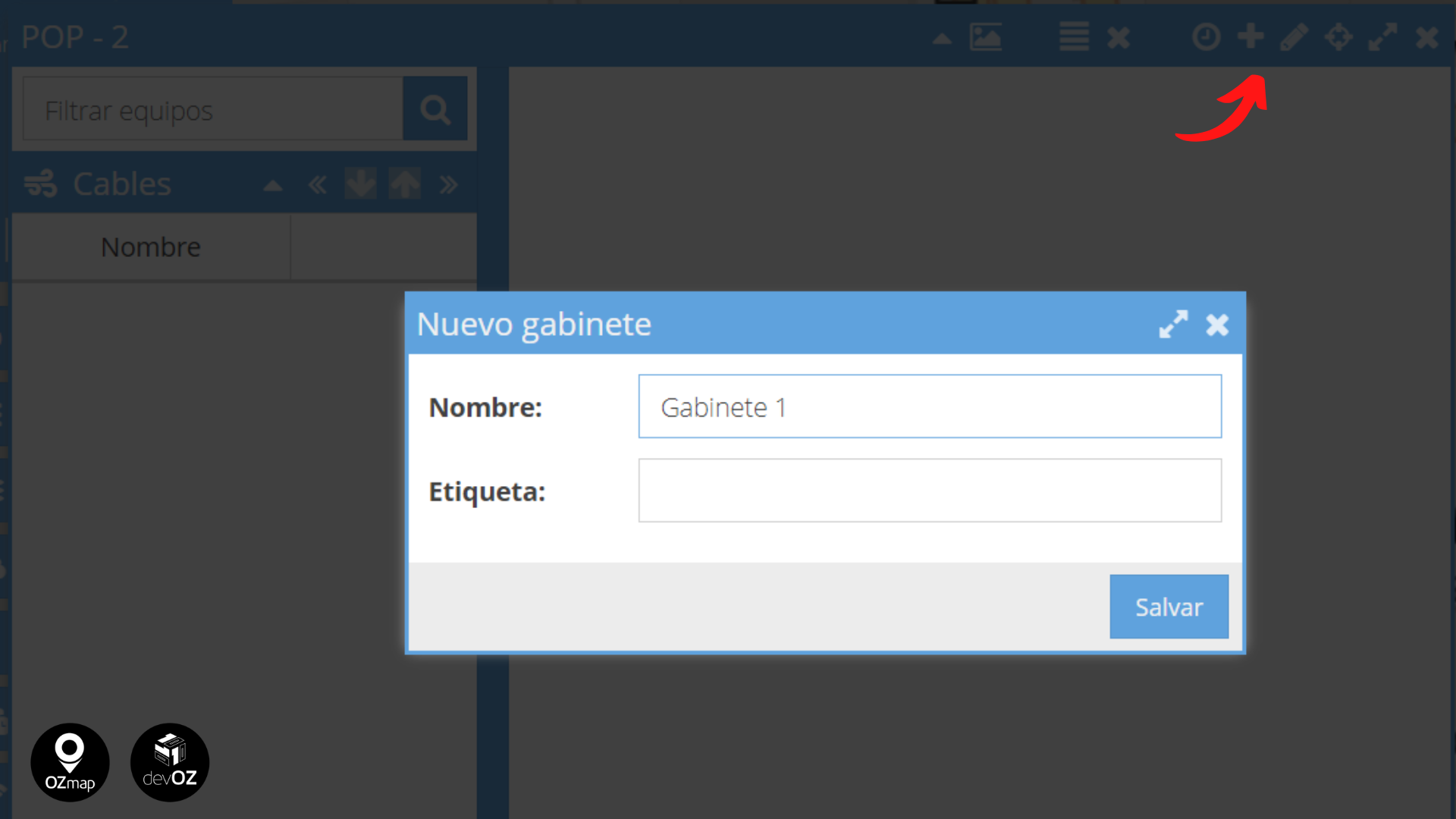The width and height of the screenshot is (1456, 819).
Task: Click the Nombre column header
Action: pyautogui.click(x=151, y=247)
